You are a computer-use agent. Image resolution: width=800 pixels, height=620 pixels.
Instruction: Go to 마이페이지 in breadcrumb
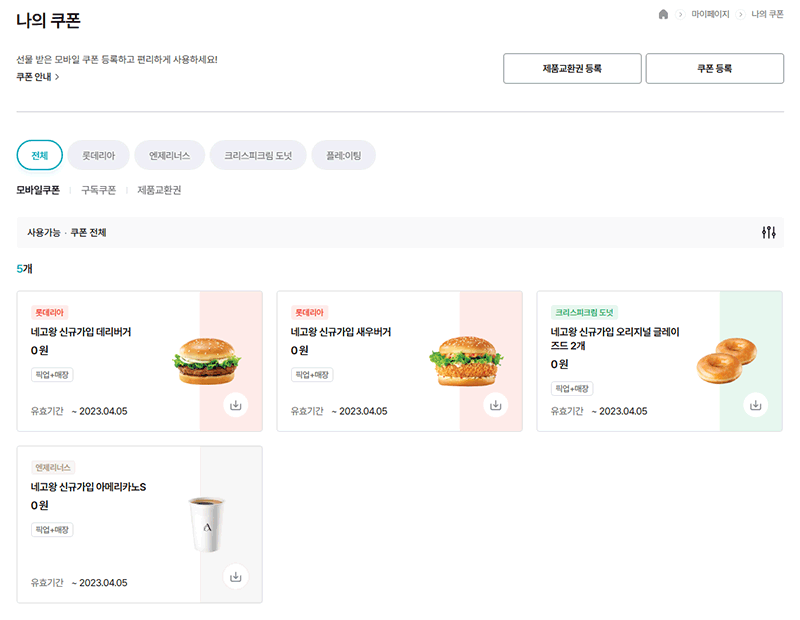pyautogui.click(x=710, y=14)
